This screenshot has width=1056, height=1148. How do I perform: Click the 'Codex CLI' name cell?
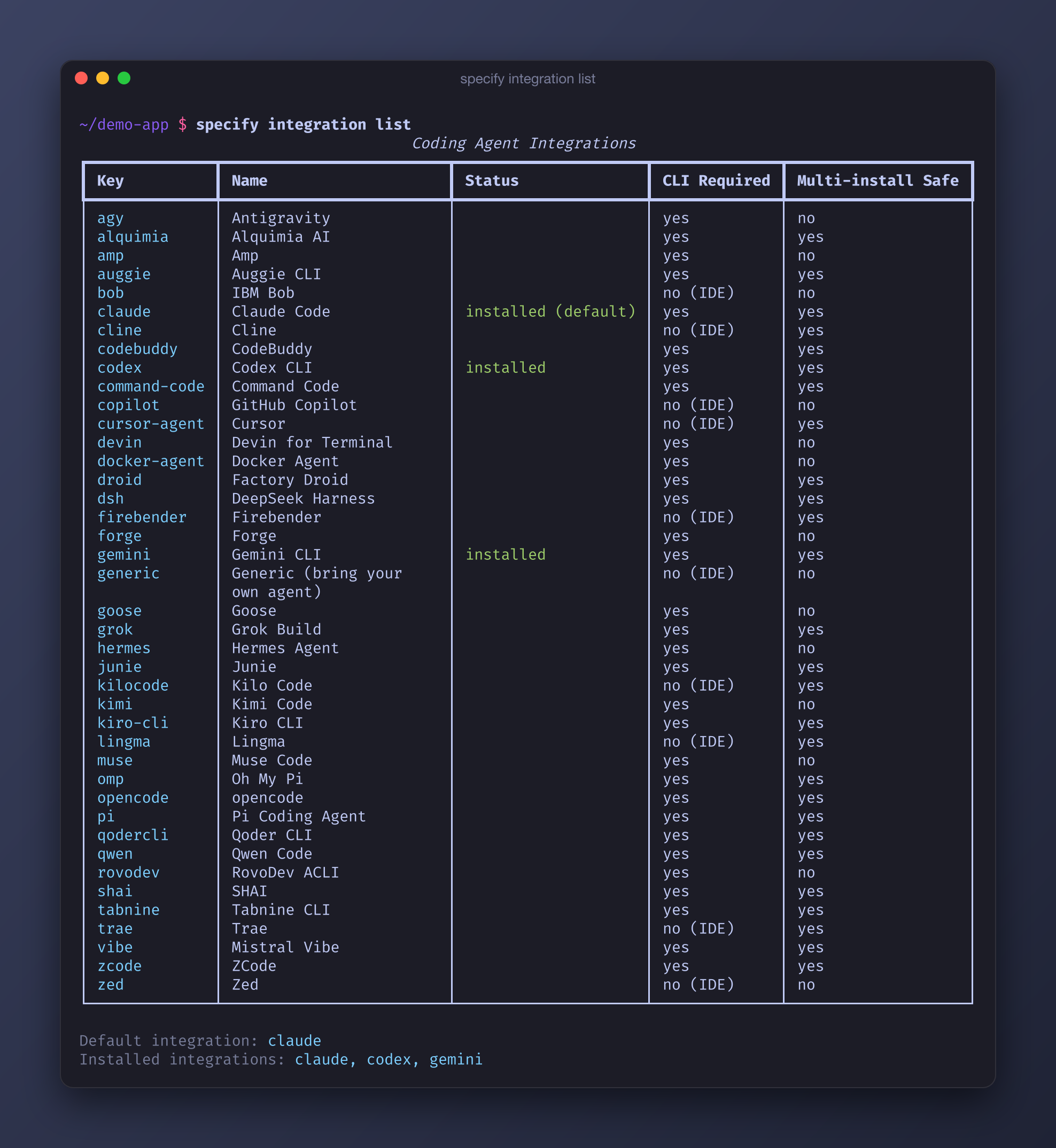pos(272,368)
